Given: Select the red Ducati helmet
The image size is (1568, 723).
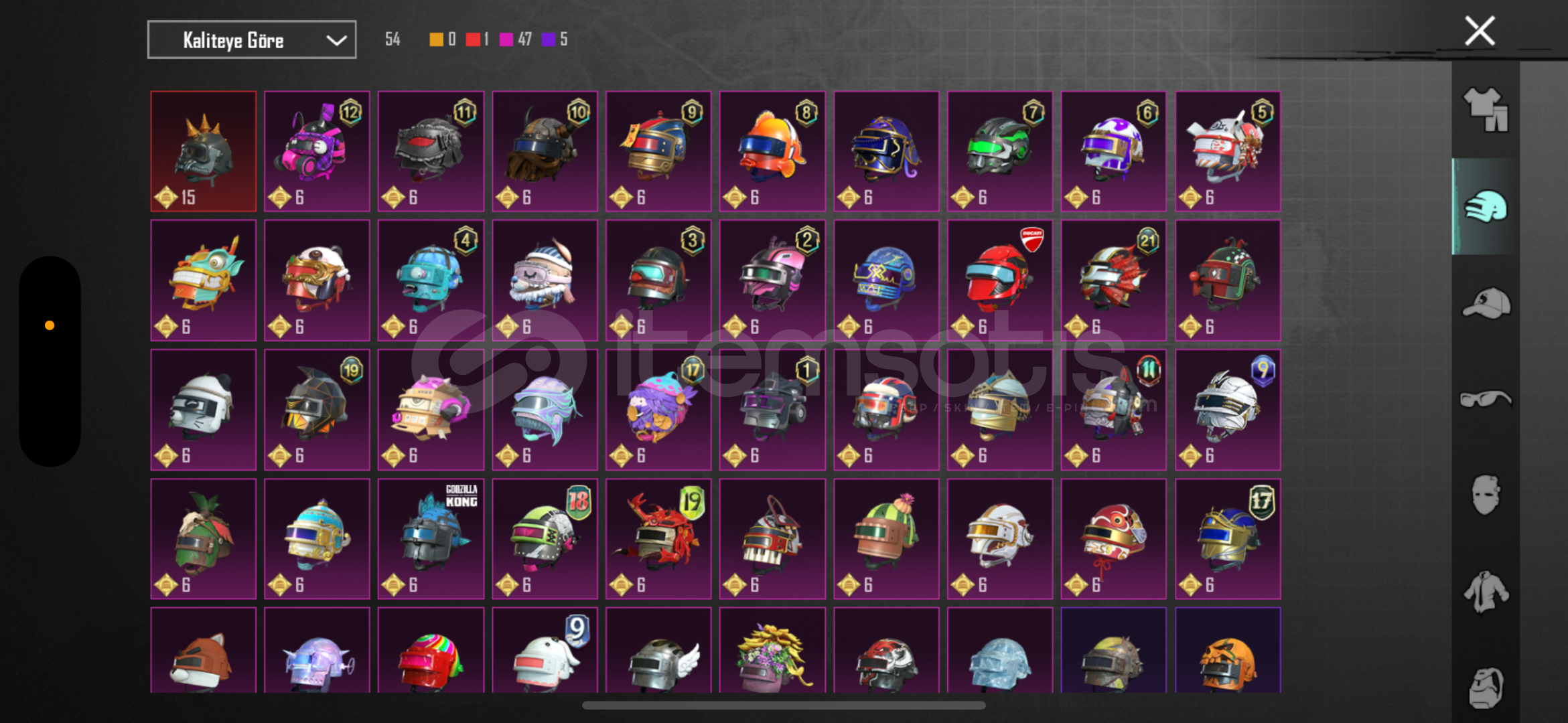Looking at the screenshot, I should [x=999, y=280].
